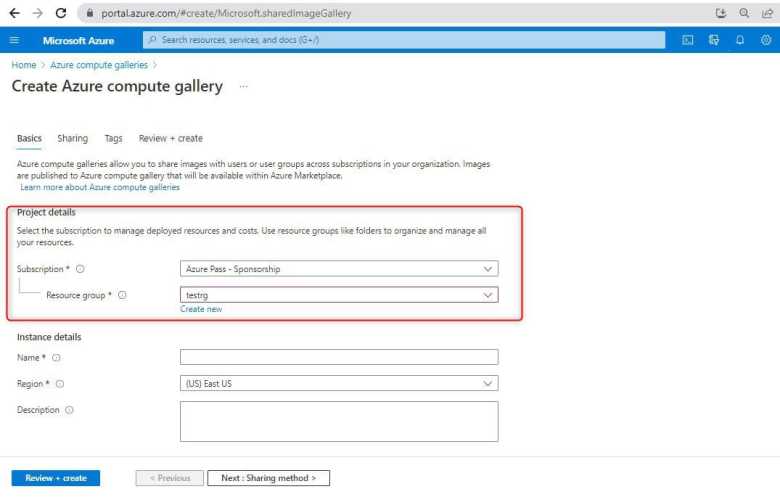780x497 pixels.
Task: Open Cloud Shell icon in Azure header
Action: coord(687,40)
